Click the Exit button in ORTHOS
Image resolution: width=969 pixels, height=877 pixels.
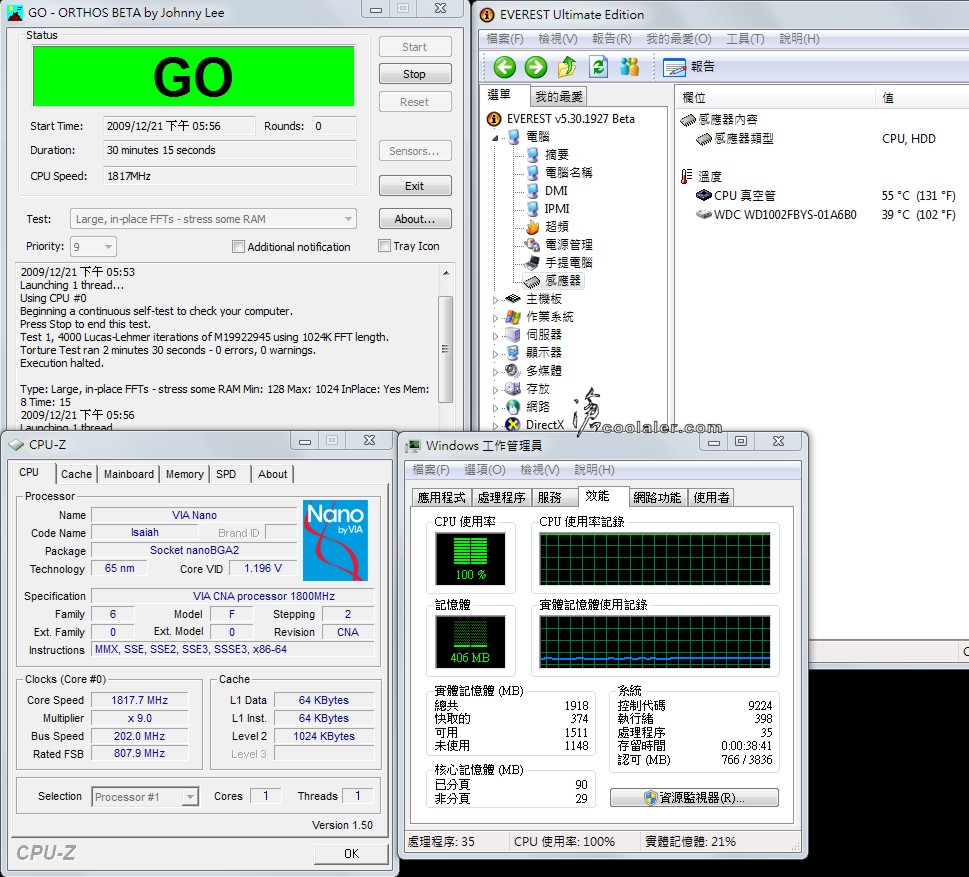point(415,186)
